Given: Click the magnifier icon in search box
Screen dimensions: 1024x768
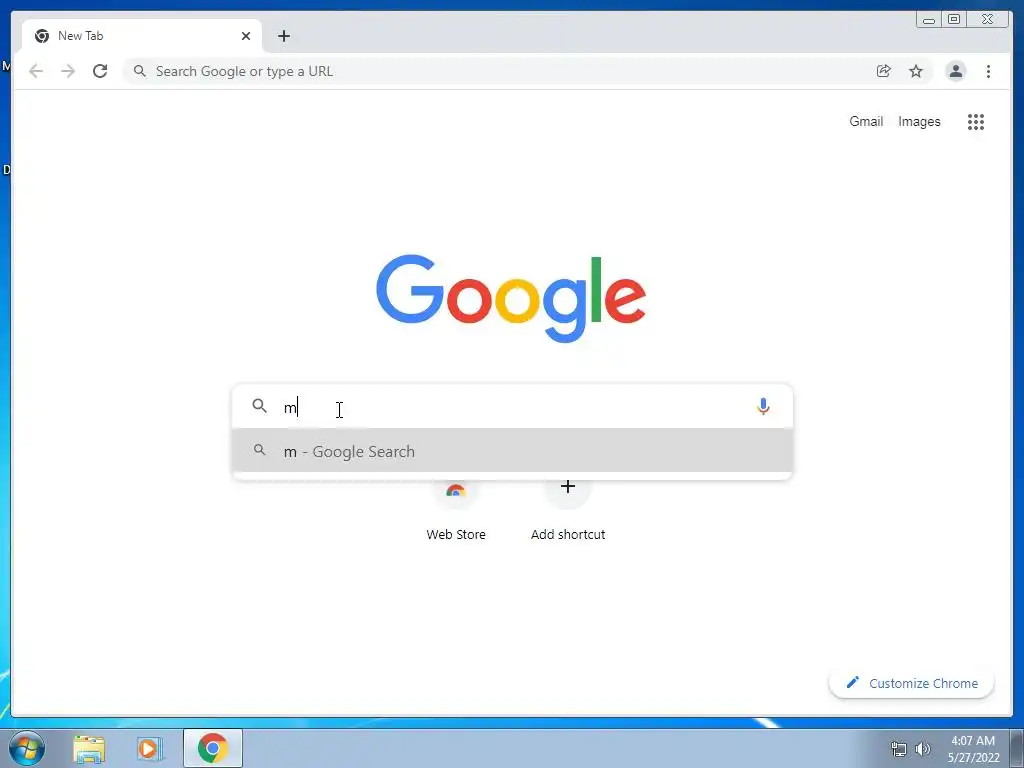Looking at the screenshot, I should pos(259,406).
